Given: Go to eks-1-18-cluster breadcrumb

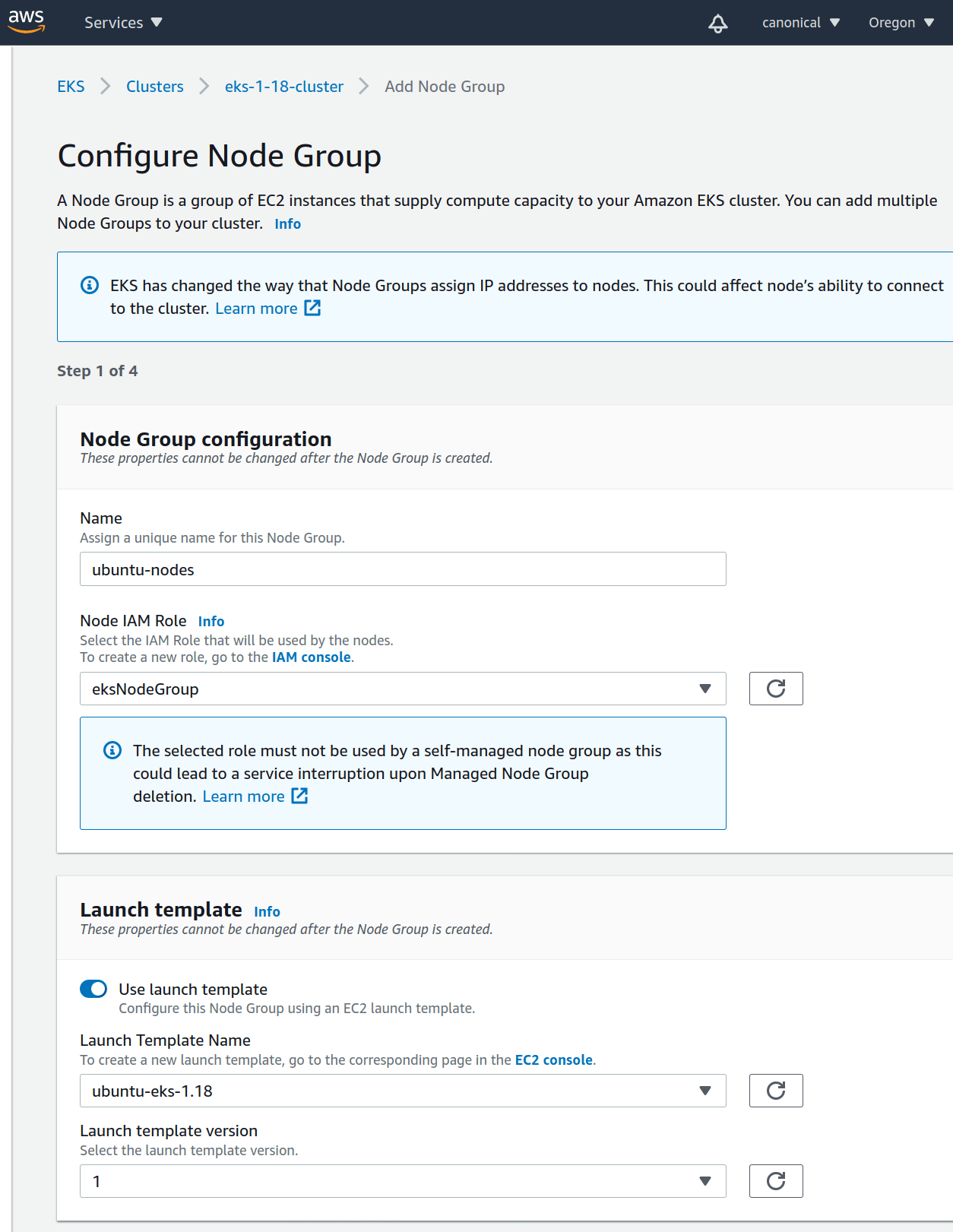Looking at the screenshot, I should [284, 87].
